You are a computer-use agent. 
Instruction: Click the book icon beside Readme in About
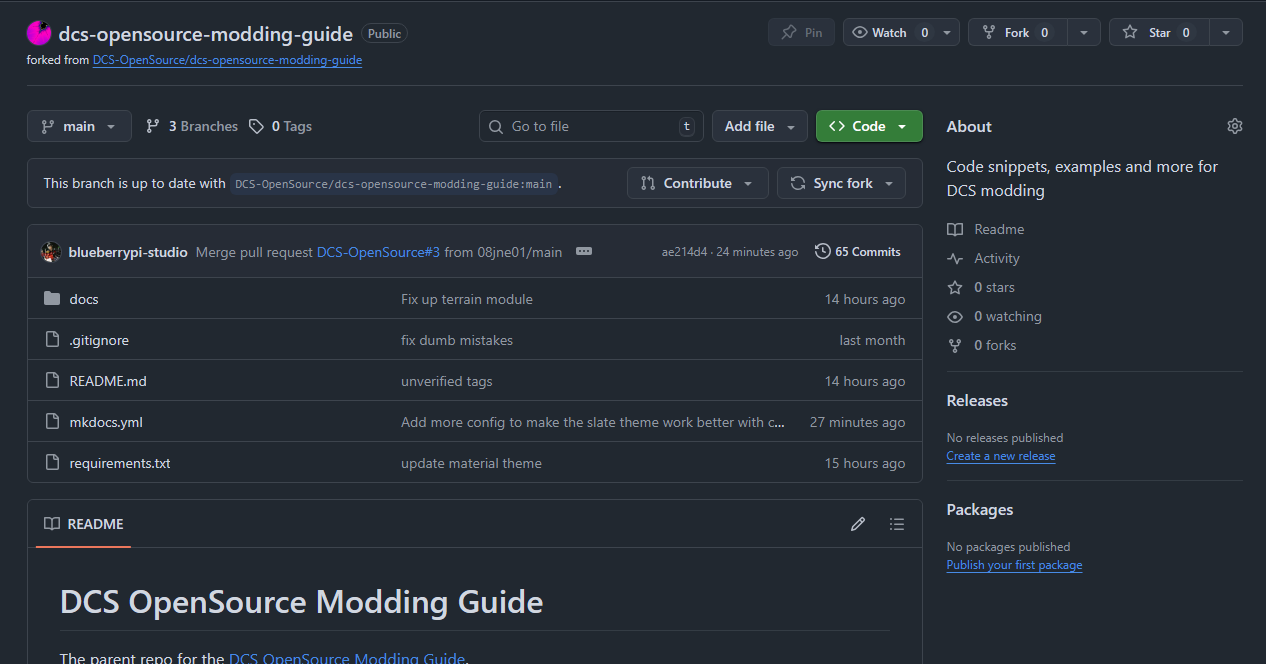pyautogui.click(x=955, y=229)
